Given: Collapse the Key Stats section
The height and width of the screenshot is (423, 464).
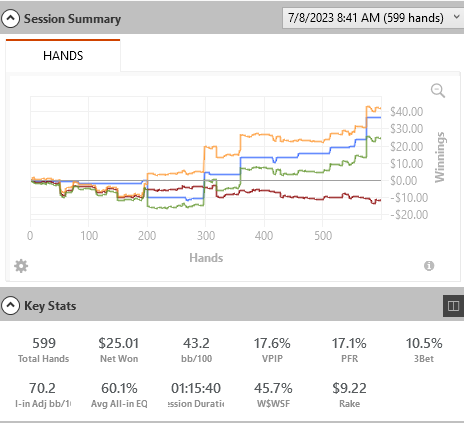Looking at the screenshot, I should pyautogui.click(x=10, y=305).
